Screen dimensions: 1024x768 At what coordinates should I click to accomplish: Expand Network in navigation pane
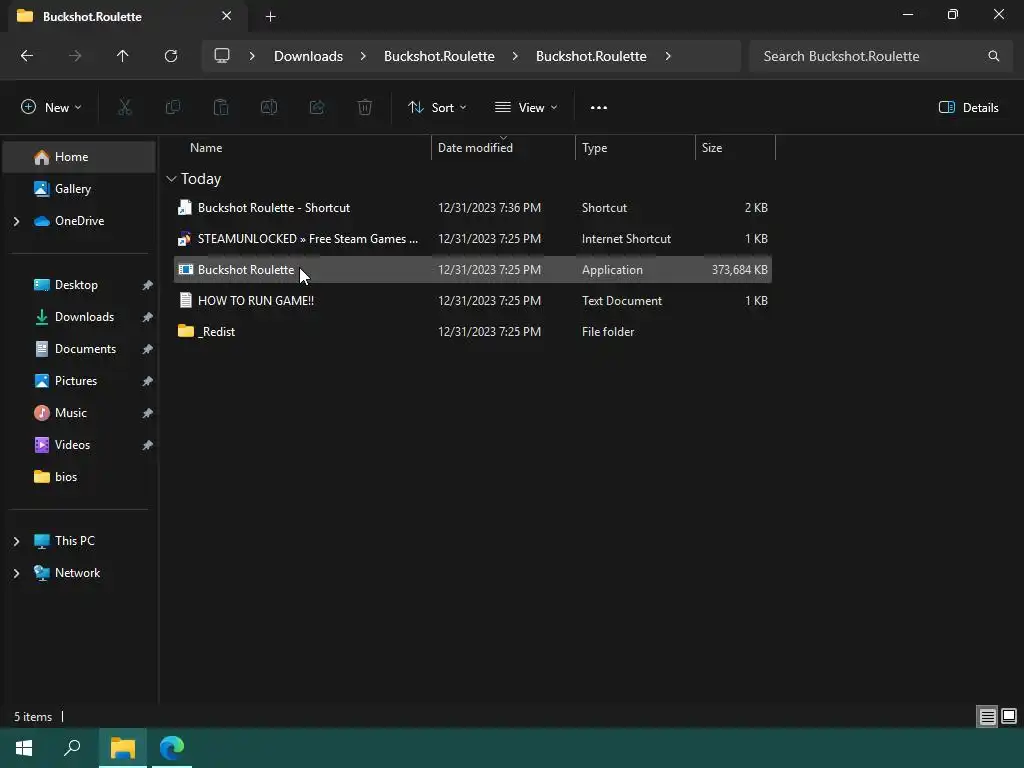pos(16,573)
